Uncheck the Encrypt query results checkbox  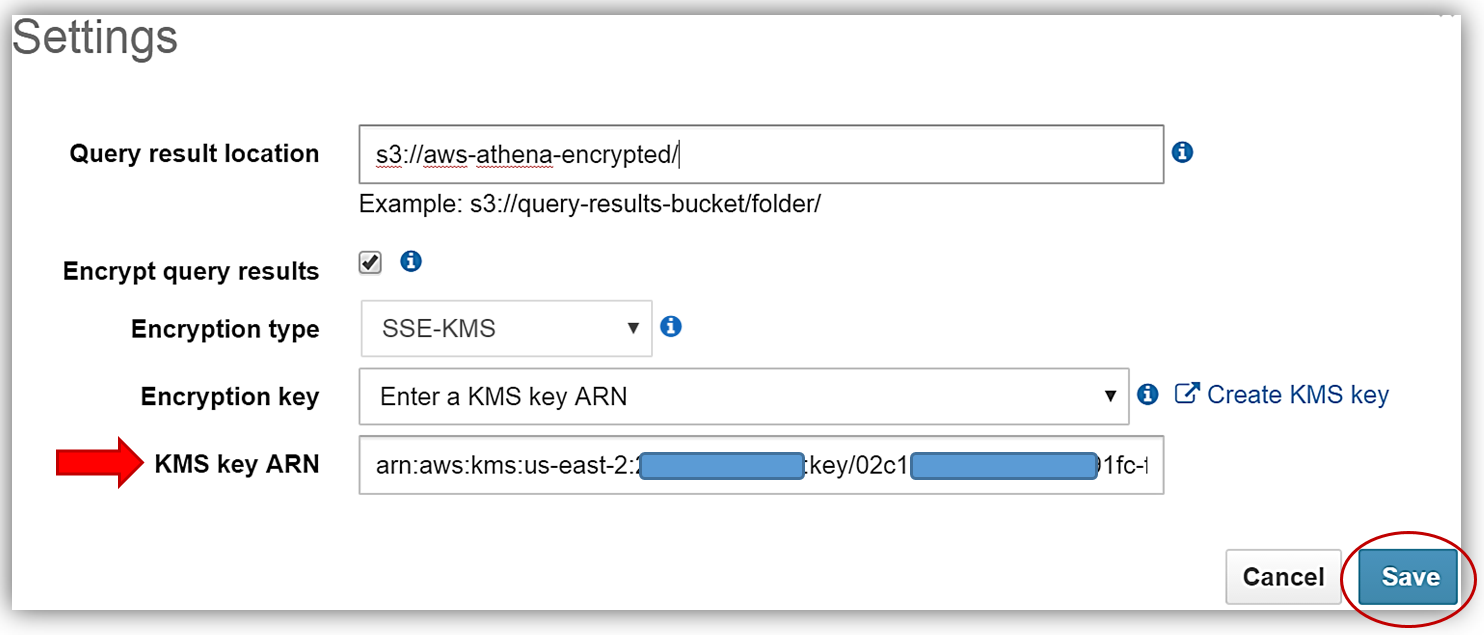(370, 263)
